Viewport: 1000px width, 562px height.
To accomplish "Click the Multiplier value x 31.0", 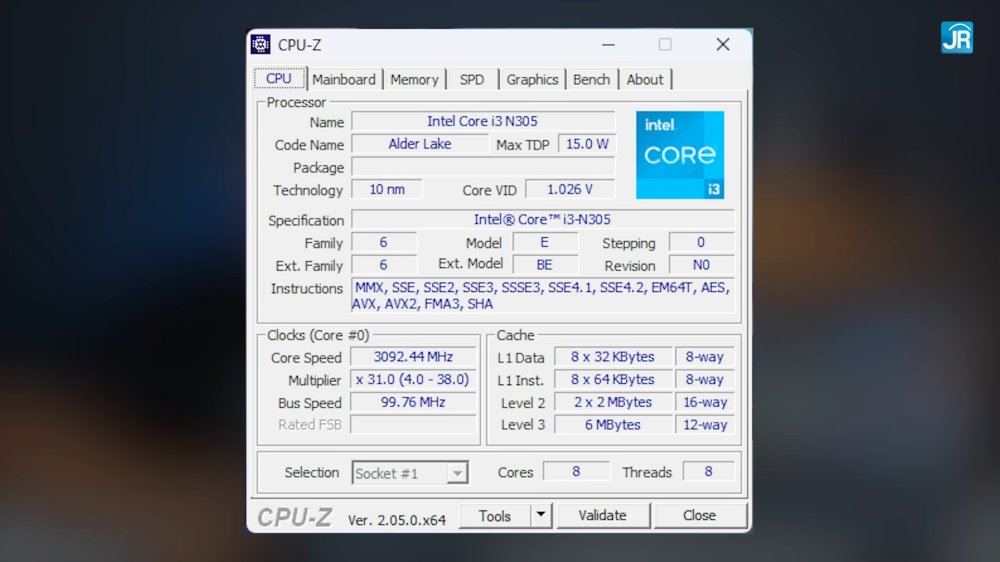I will point(413,380).
